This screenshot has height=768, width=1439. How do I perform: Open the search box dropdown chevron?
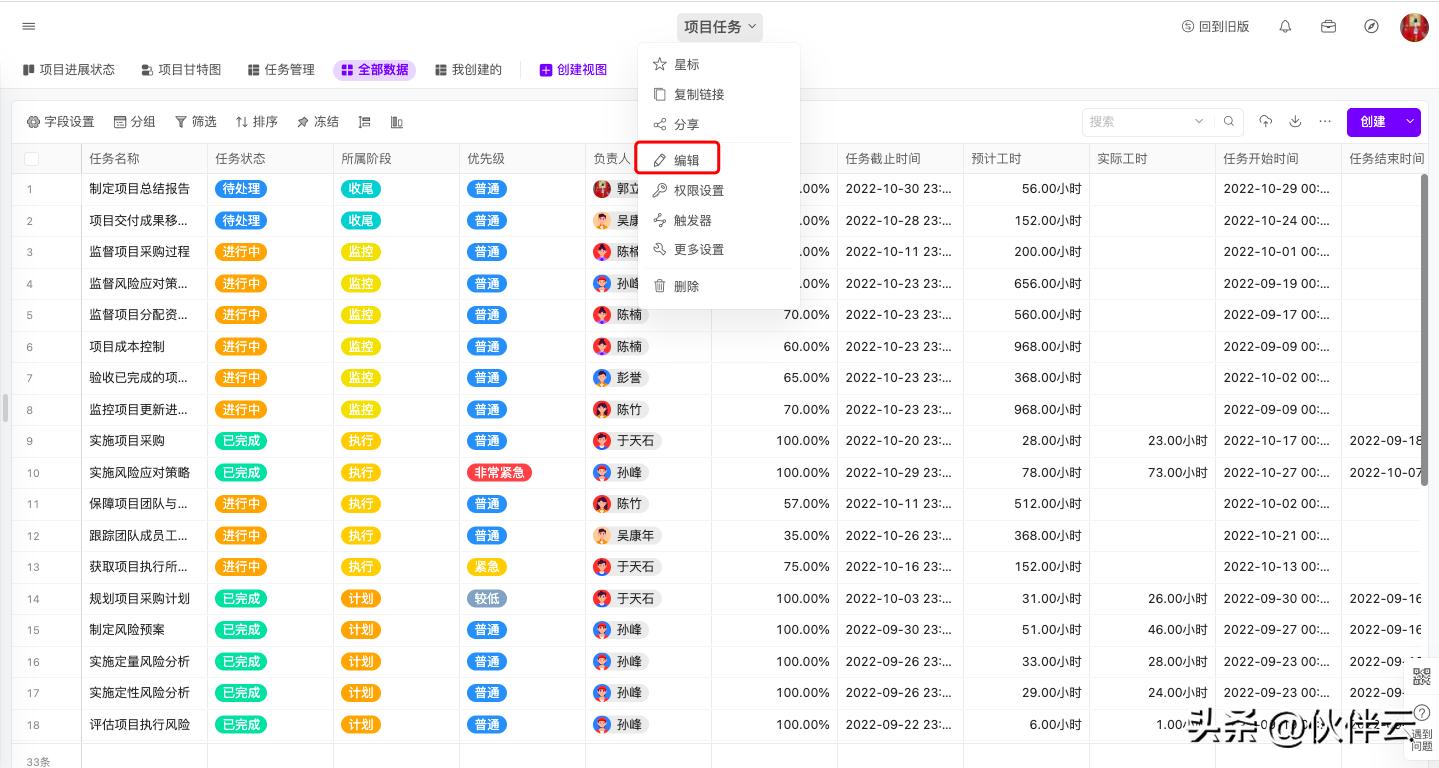pyautogui.click(x=1200, y=121)
